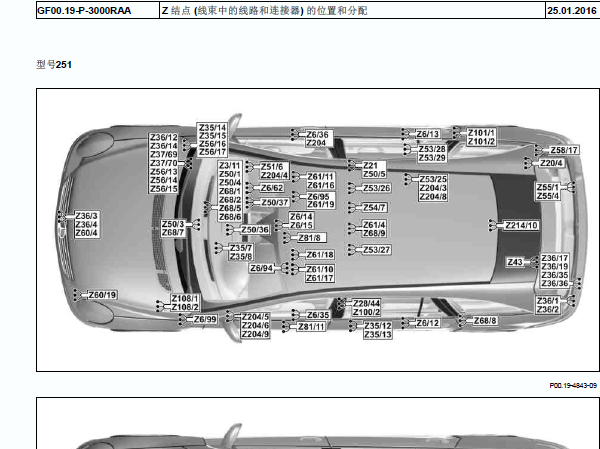600x449 pixels.
Task: Select the Z81/8 label
Action: (x=310, y=238)
